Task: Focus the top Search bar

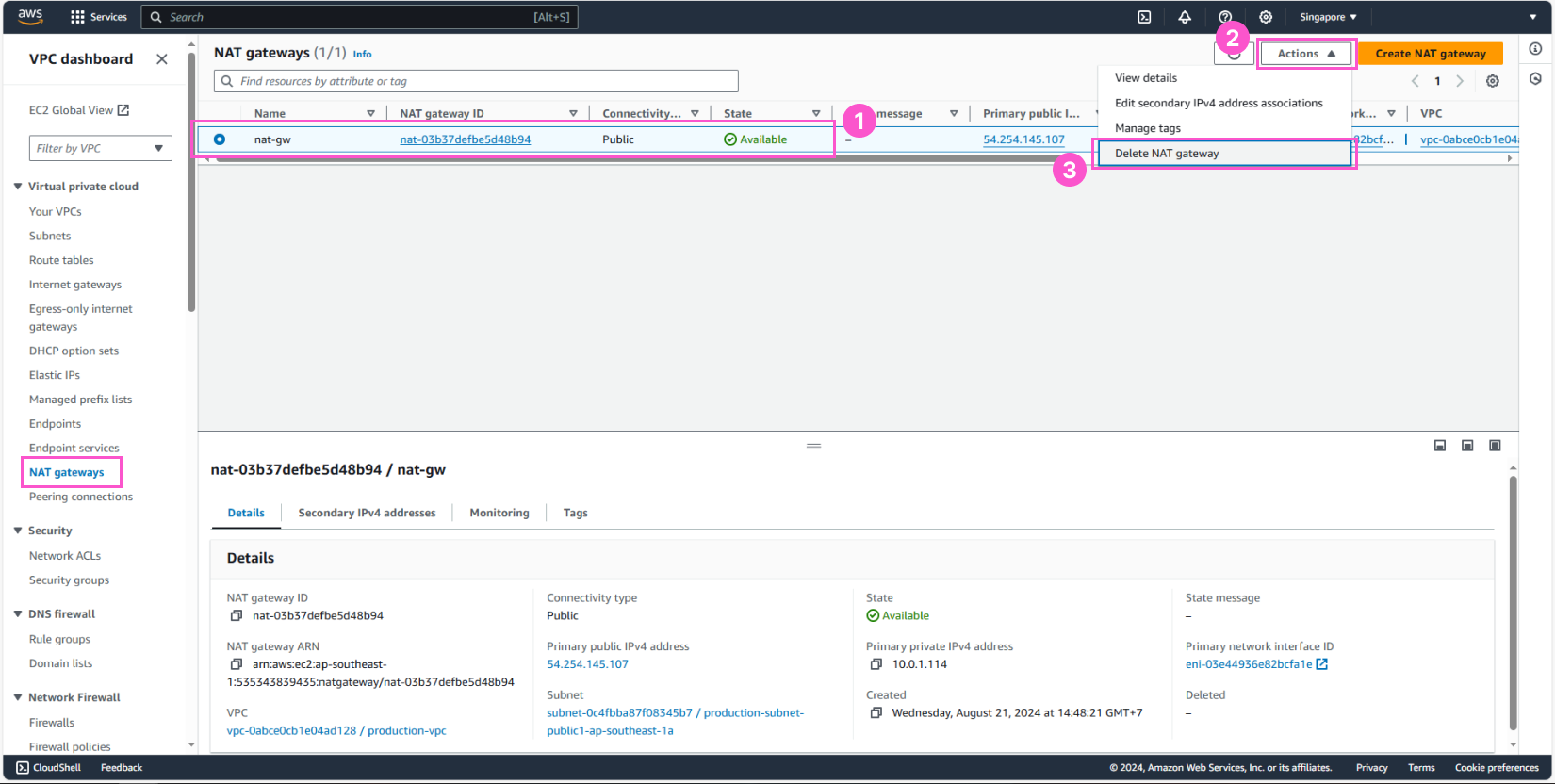Action: click(359, 17)
